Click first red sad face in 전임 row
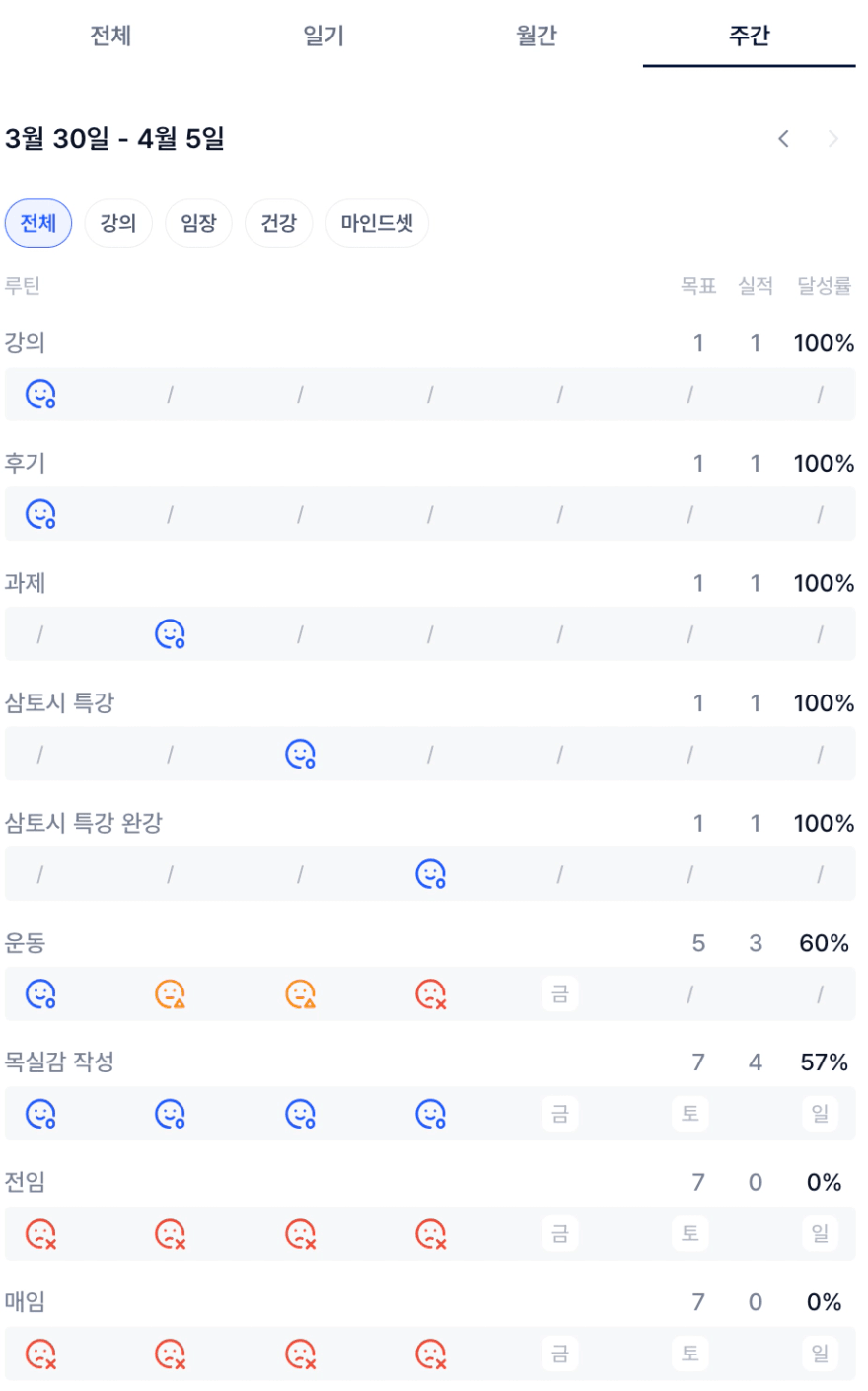 click(x=40, y=1234)
